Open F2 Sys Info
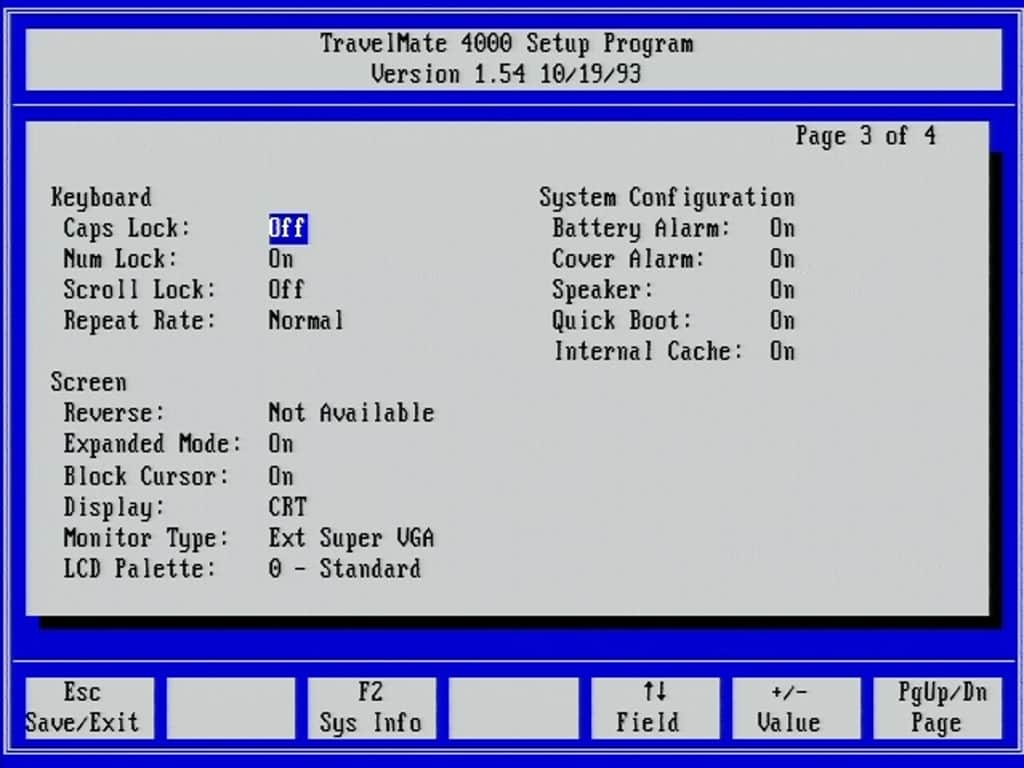 pyautogui.click(x=372, y=708)
